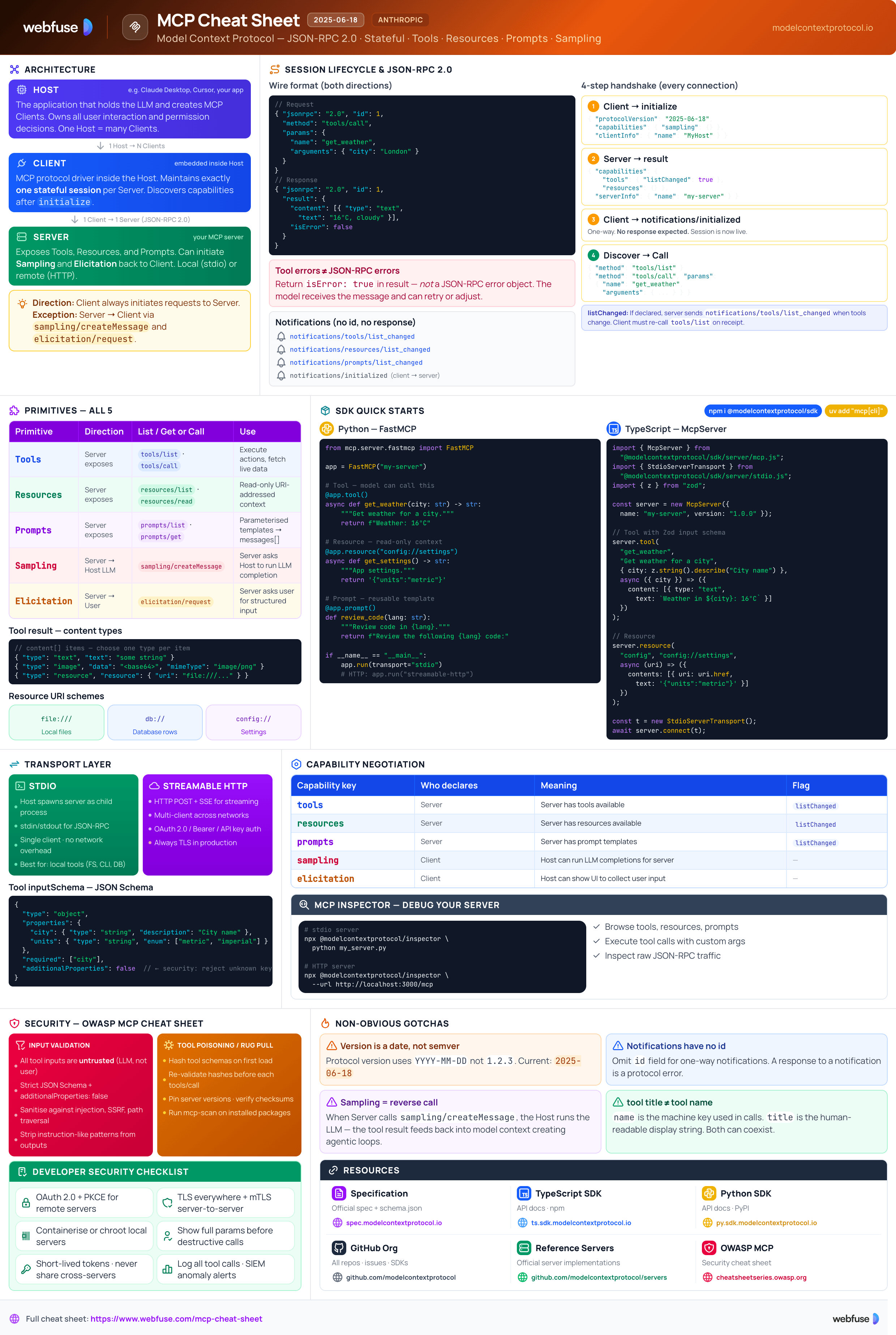The height and width of the screenshot is (1335, 896).
Task: Click the Specification document icon
Action: [339, 1193]
